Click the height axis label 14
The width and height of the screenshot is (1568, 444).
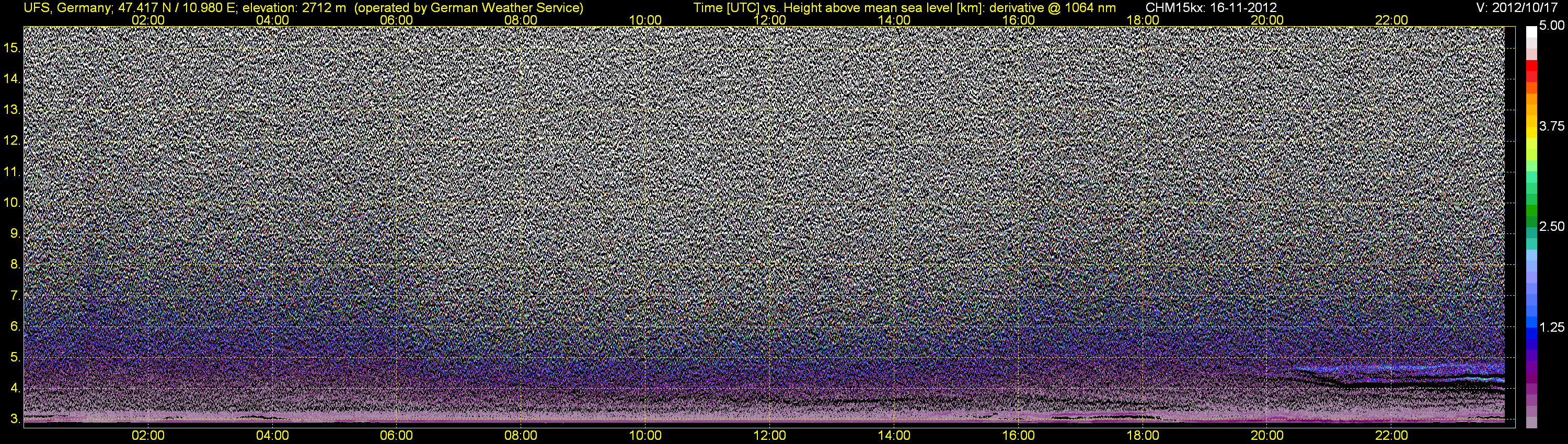[x=12, y=78]
